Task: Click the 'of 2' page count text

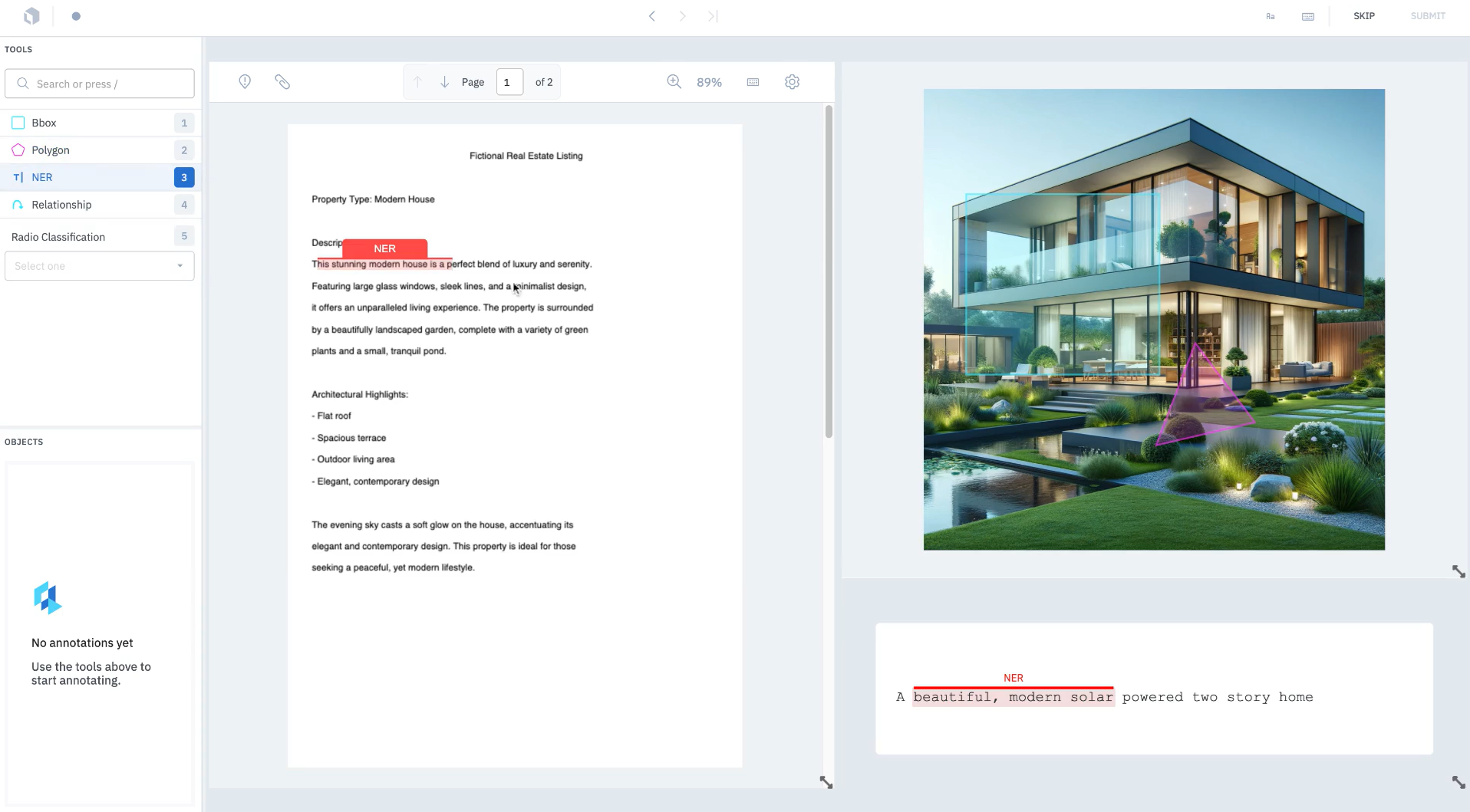Action: 544,82
